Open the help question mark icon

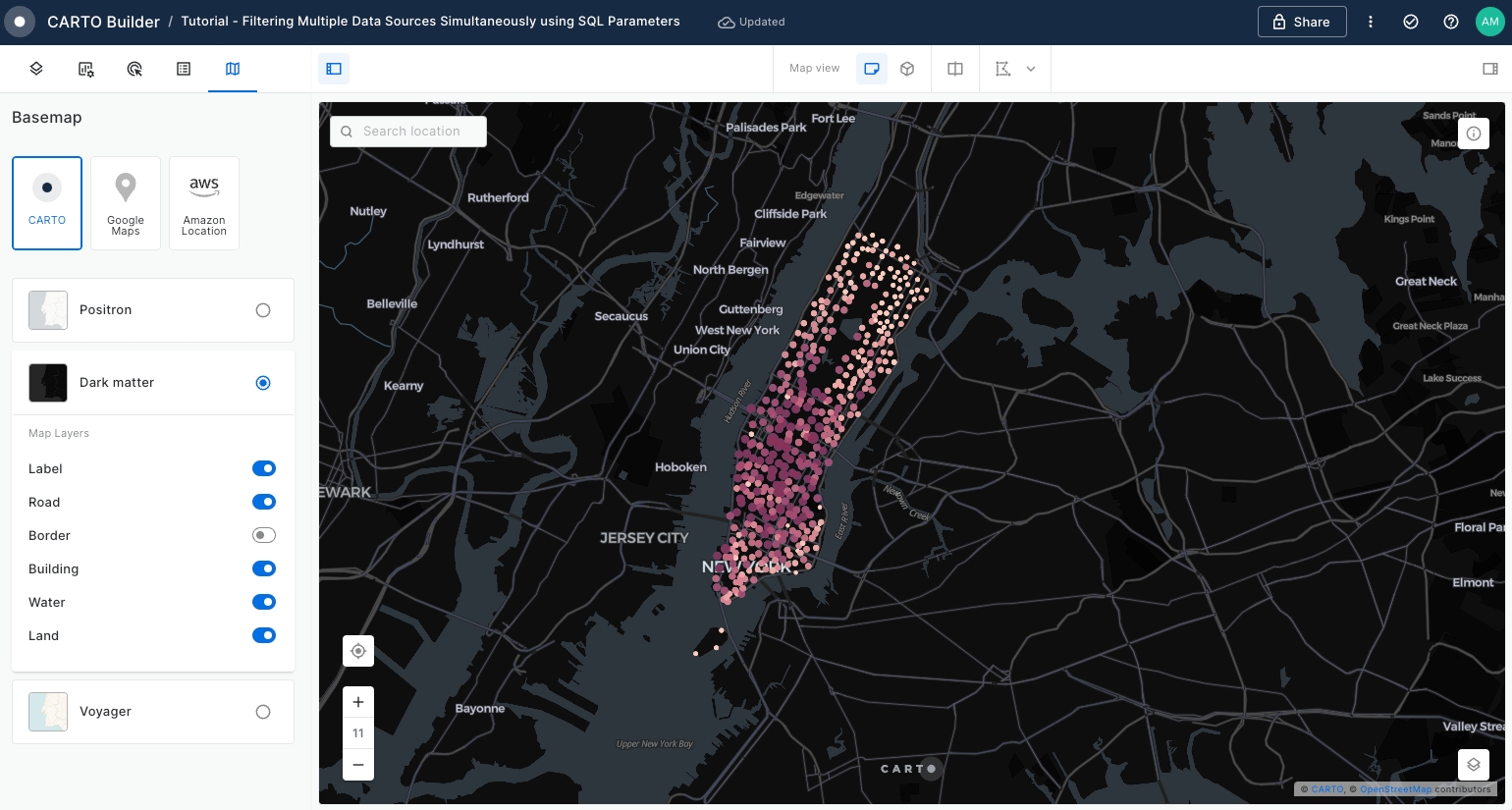coord(1451,22)
